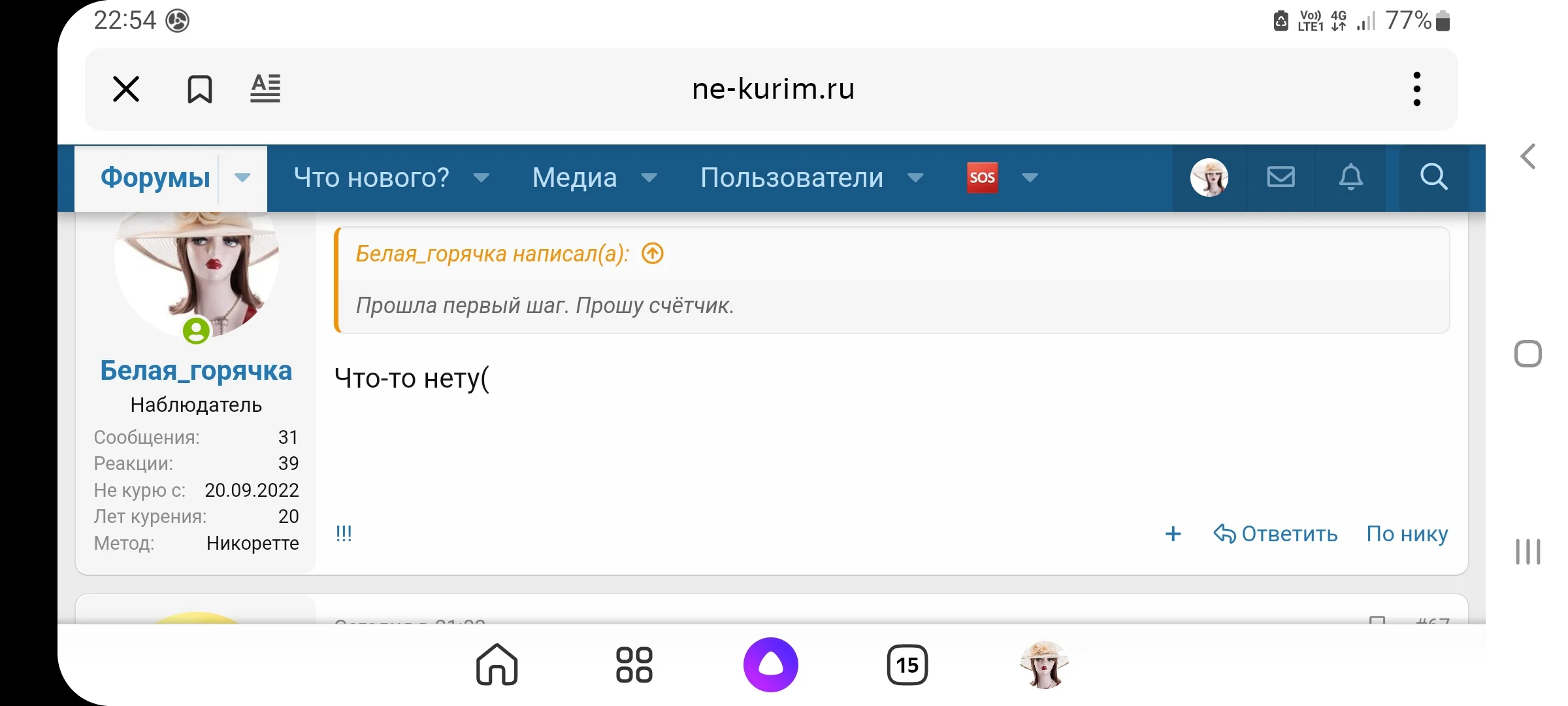This screenshot has height=706, width=1568.
Task: Select the Пользователи menu item
Action: (x=791, y=177)
